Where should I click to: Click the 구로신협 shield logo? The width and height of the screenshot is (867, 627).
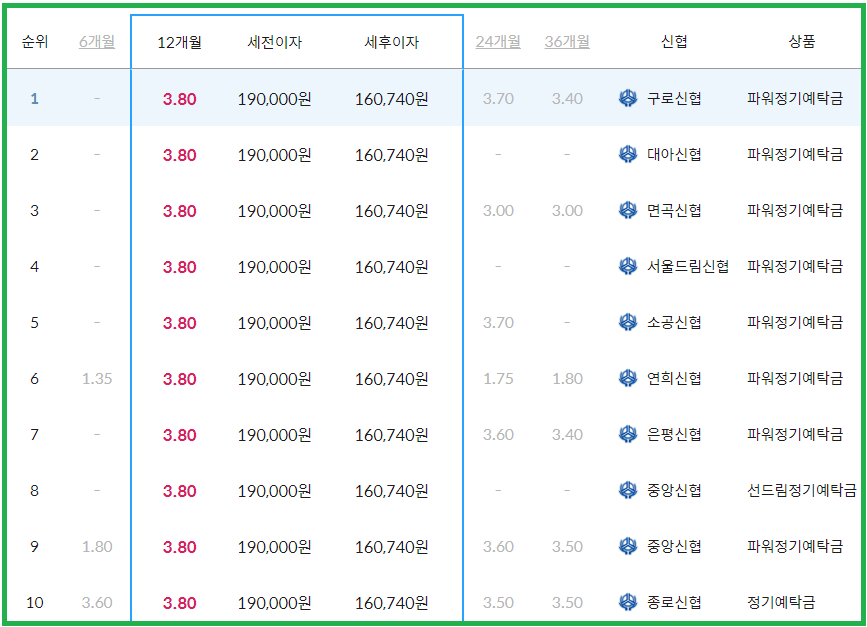point(627,99)
